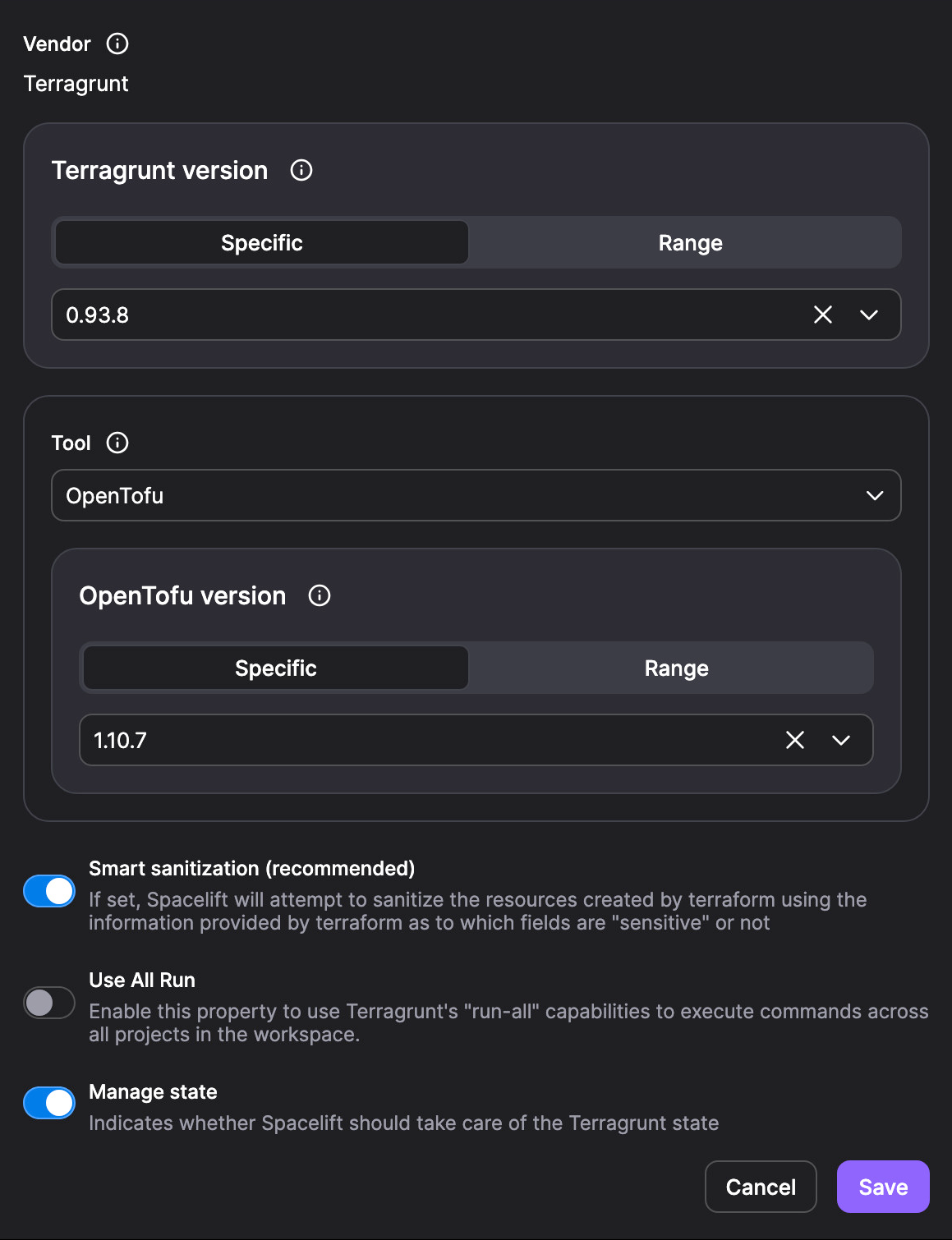Switch Terragrunt version to Range mode
The width and height of the screenshot is (952, 1240).
pos(689,242)
